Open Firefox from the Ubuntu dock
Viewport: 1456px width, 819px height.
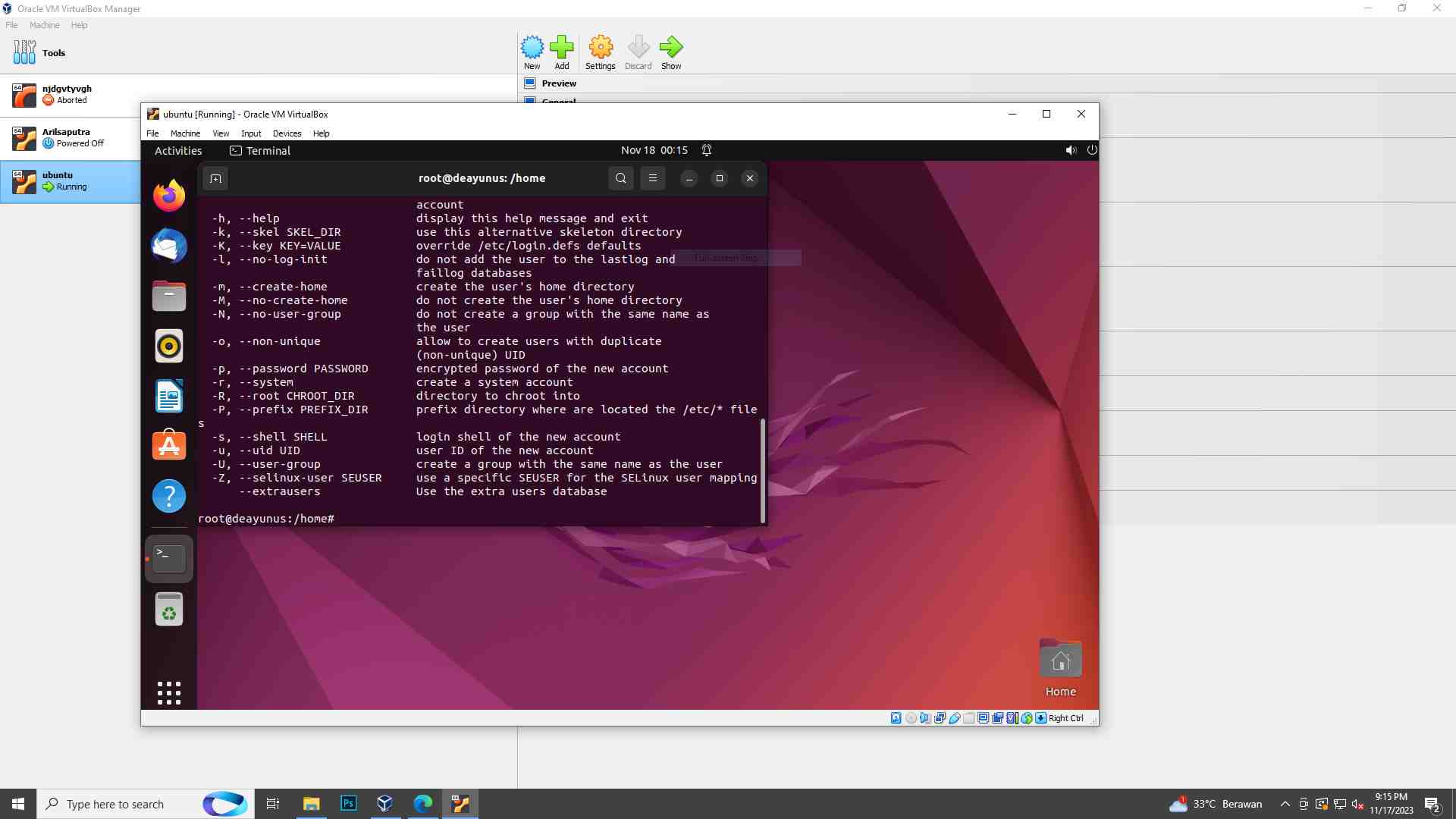[169, 196]
